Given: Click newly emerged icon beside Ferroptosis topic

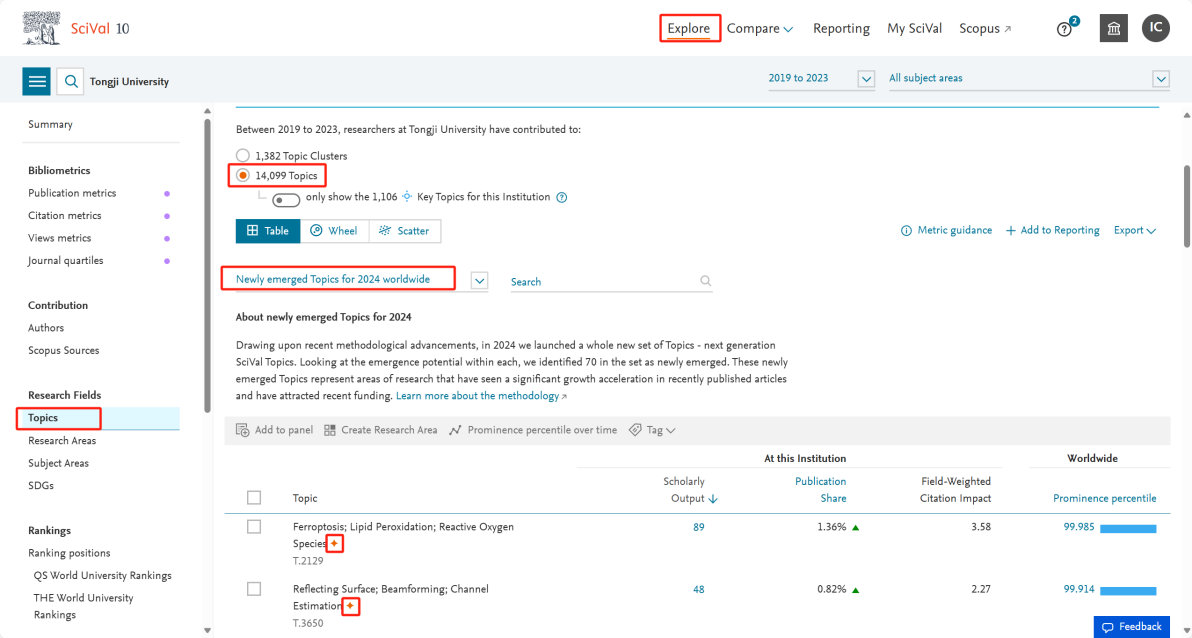Looking at the screenshot, I should 334,544.
